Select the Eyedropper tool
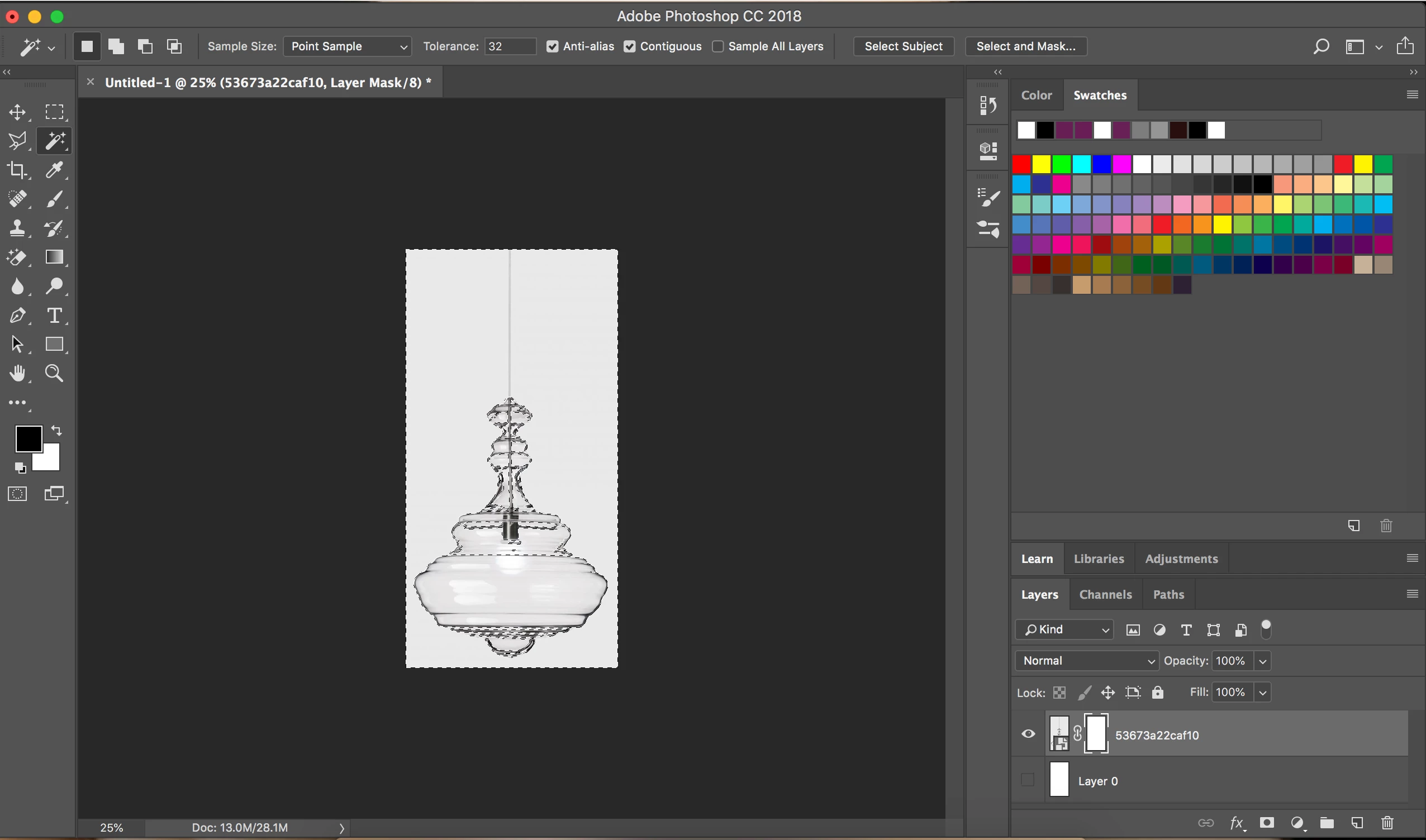The height and width of the screenshot is (840, 1426). (x=54, y=170)
